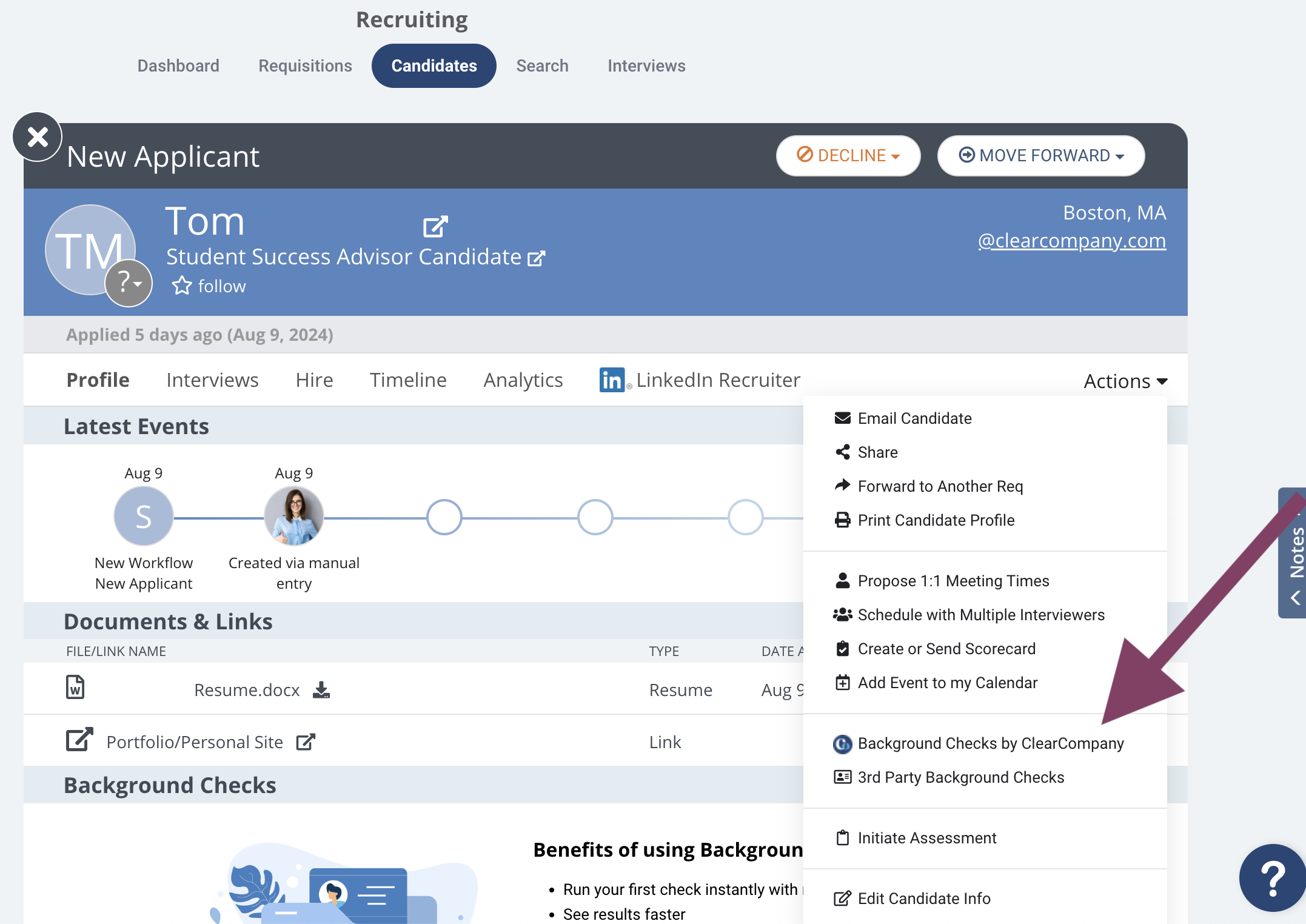Click the Word document file icon

click(x=75, y=687)
